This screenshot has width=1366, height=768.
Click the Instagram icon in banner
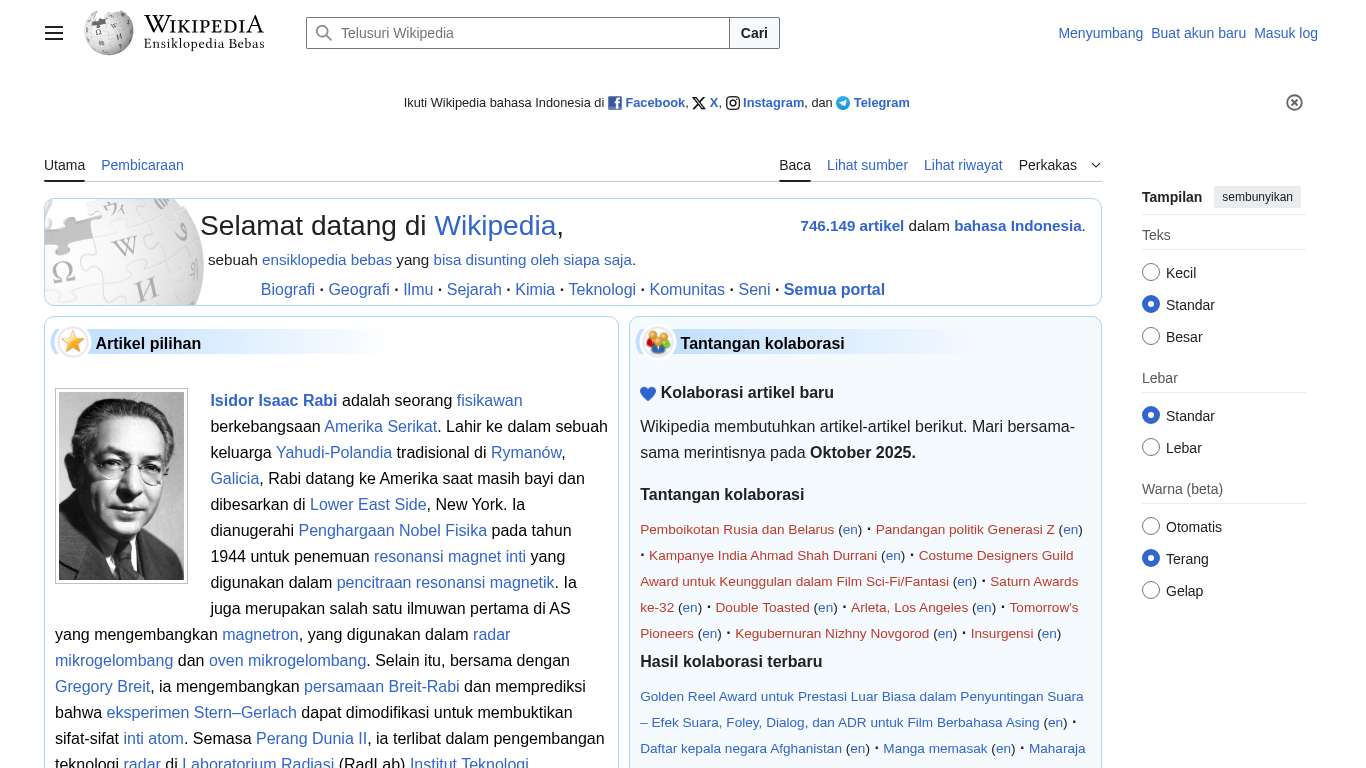click(x=733, y=103)
